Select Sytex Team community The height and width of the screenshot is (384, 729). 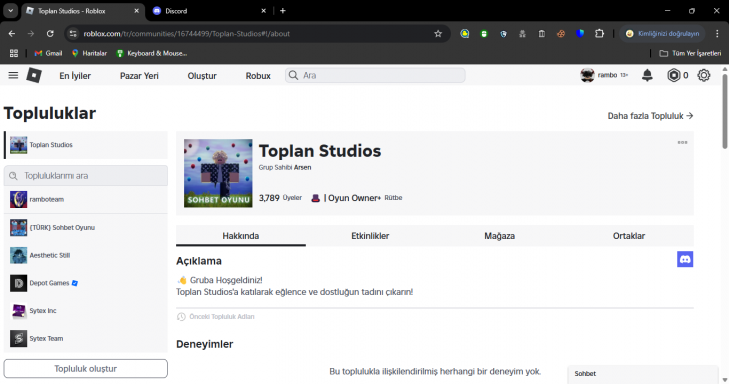pyautogui.click(x=86, y=338)
